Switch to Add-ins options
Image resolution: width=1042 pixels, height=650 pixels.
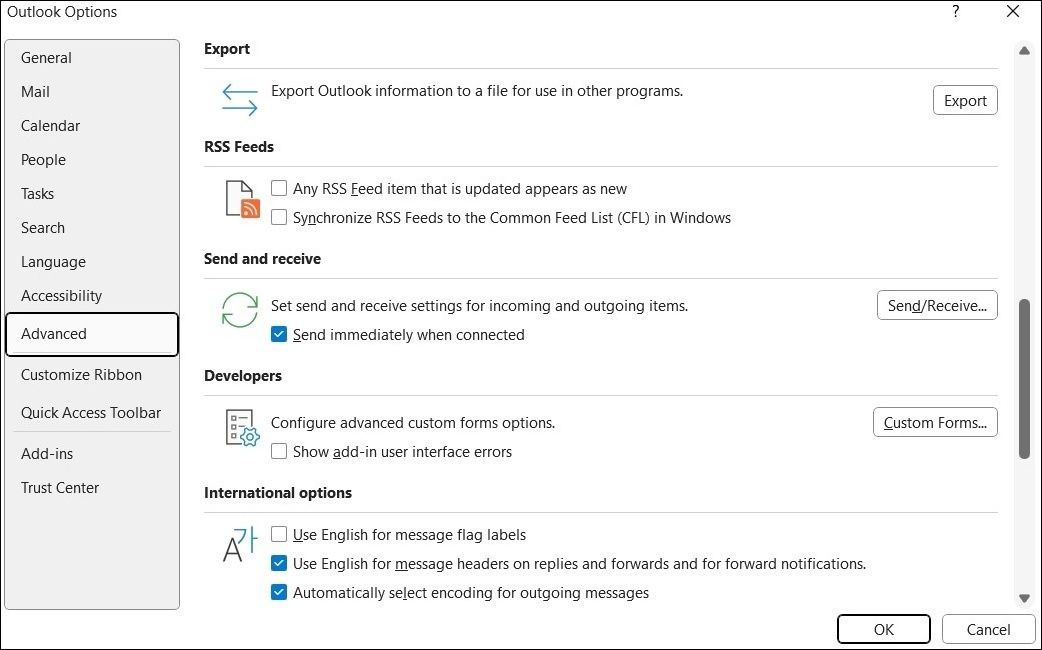pos(92,454)
